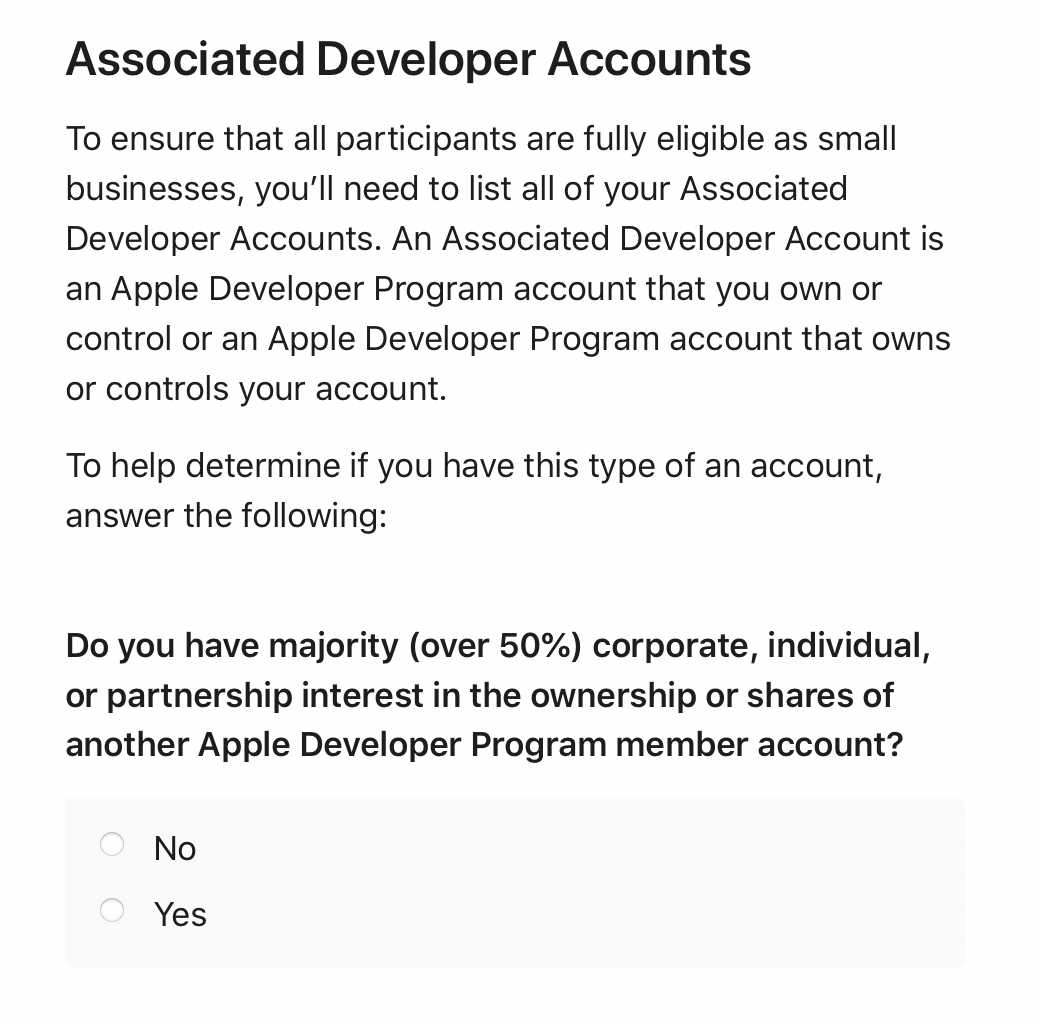
Task: Click the line starting "businesses, you'll need"
Action: (456, 190)
